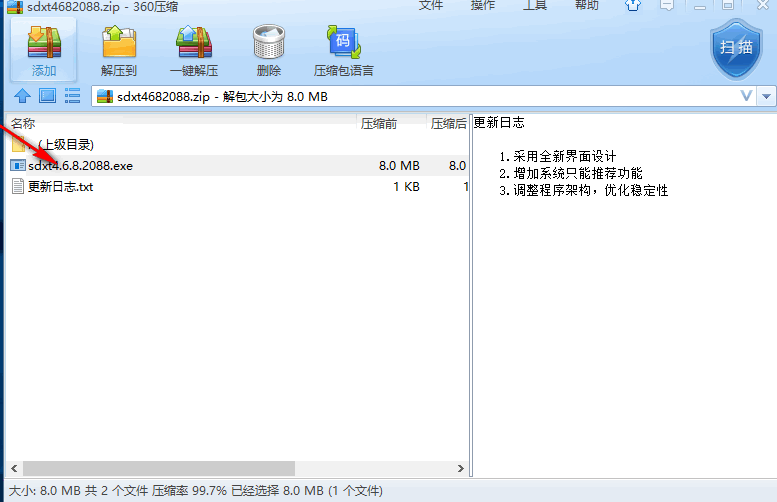Click the skin shirt icon in title bar
777x502 pixels.
point(633,5)
